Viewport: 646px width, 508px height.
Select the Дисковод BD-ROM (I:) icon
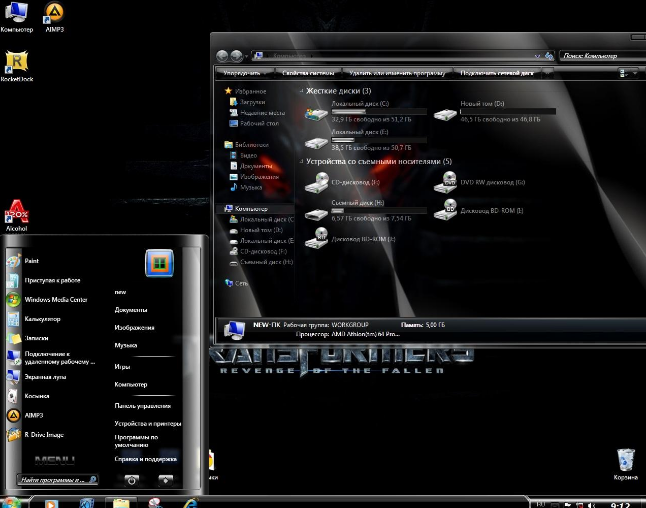445,210
